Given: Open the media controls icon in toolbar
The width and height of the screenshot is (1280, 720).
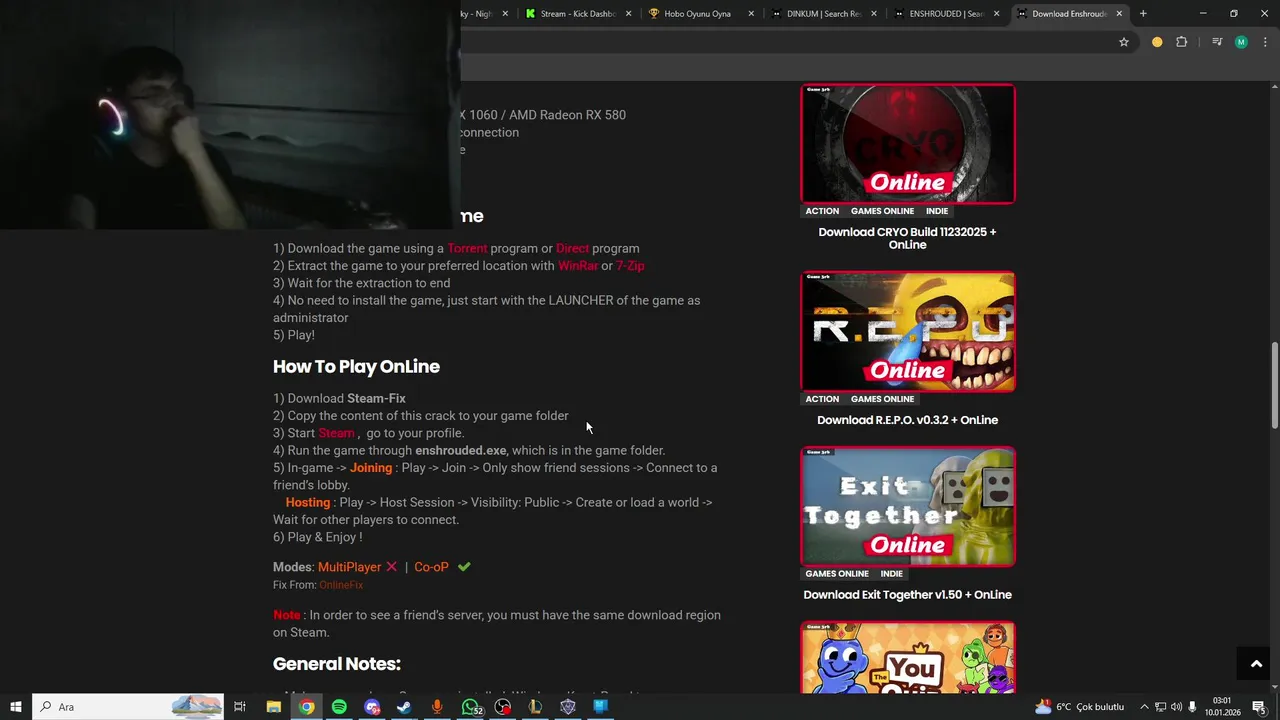Looking at the screenshot, I should point(1216,42).
